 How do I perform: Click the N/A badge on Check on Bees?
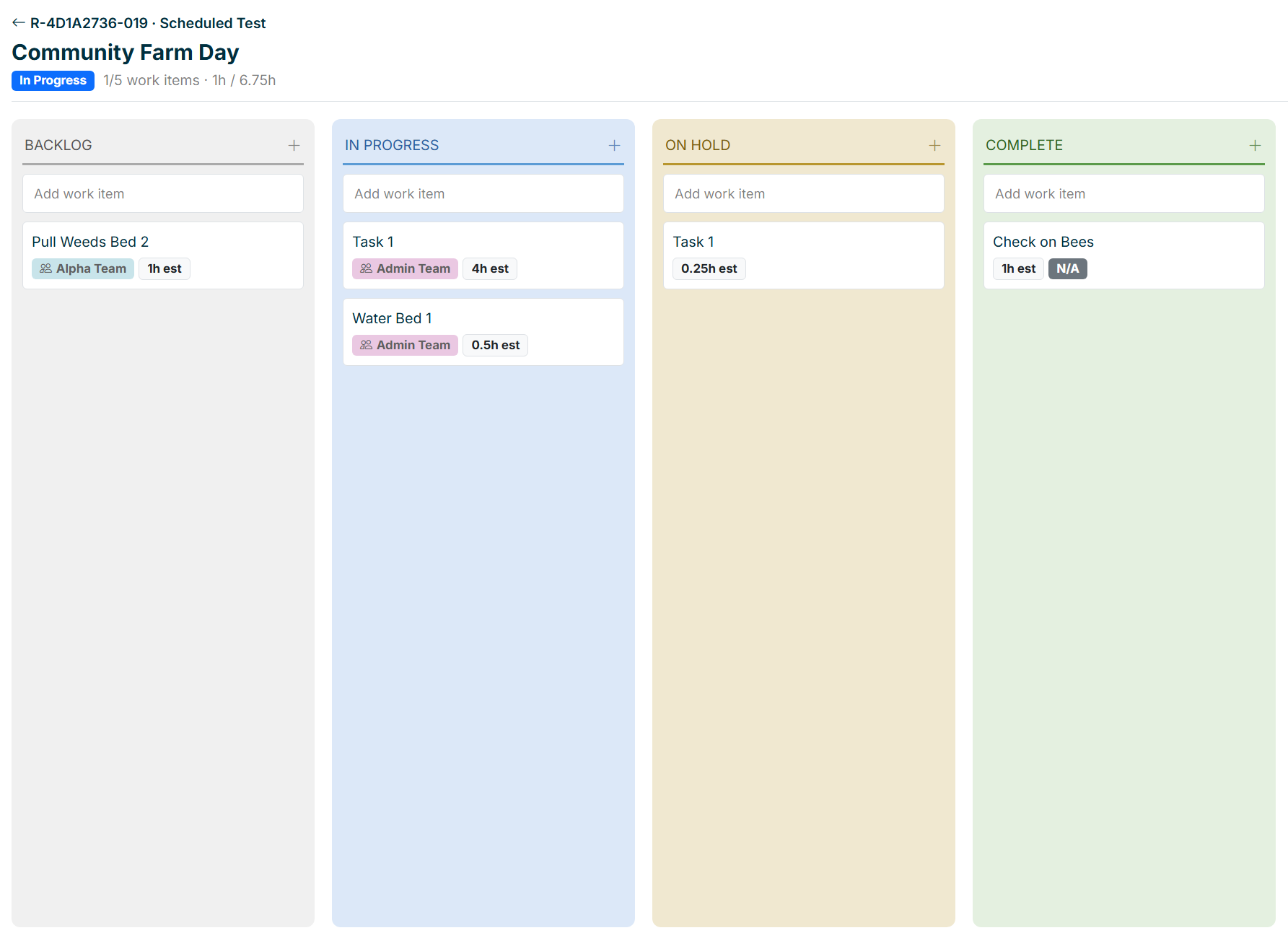[1068, 268]
